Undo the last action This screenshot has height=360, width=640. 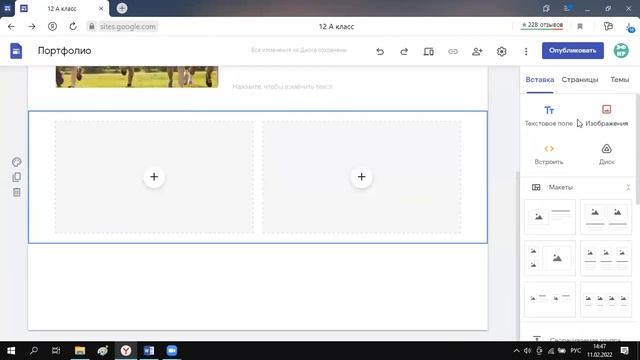click(380, 51)
